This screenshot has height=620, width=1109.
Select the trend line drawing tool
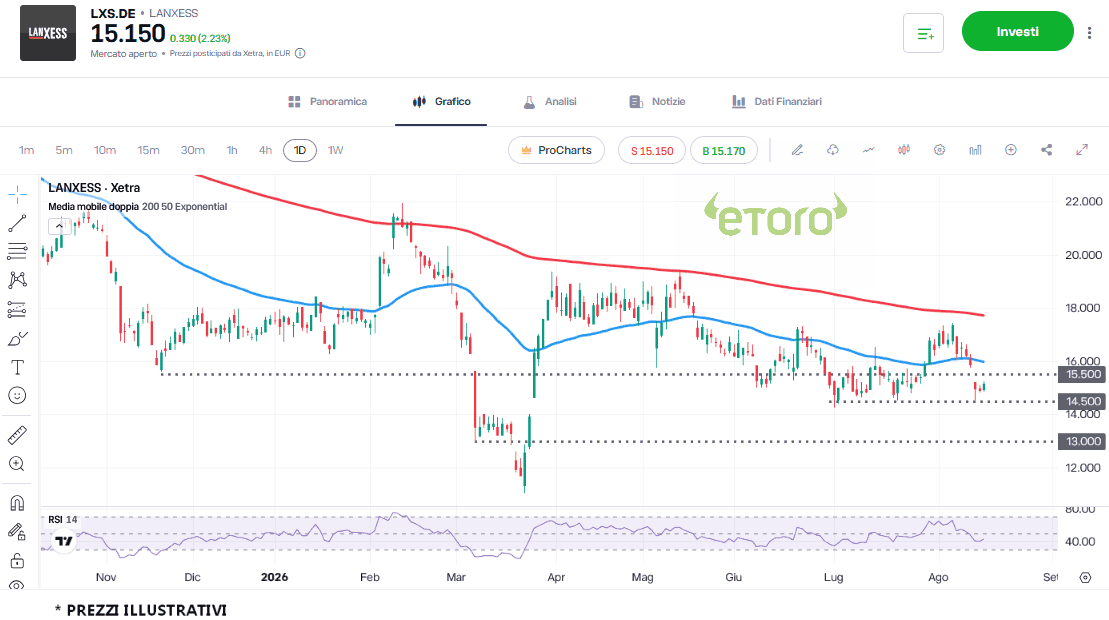point(17,223)
